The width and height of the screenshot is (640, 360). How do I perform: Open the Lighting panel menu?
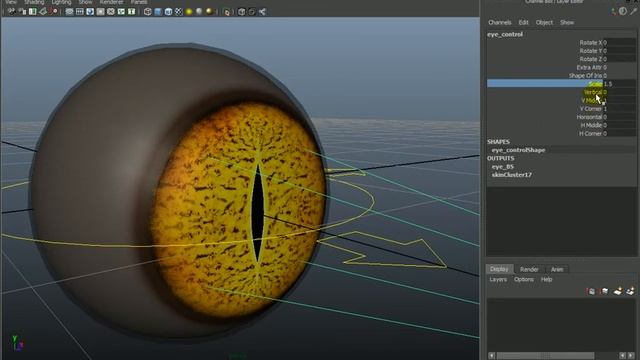pyautogui.click(x=61, y=2)
